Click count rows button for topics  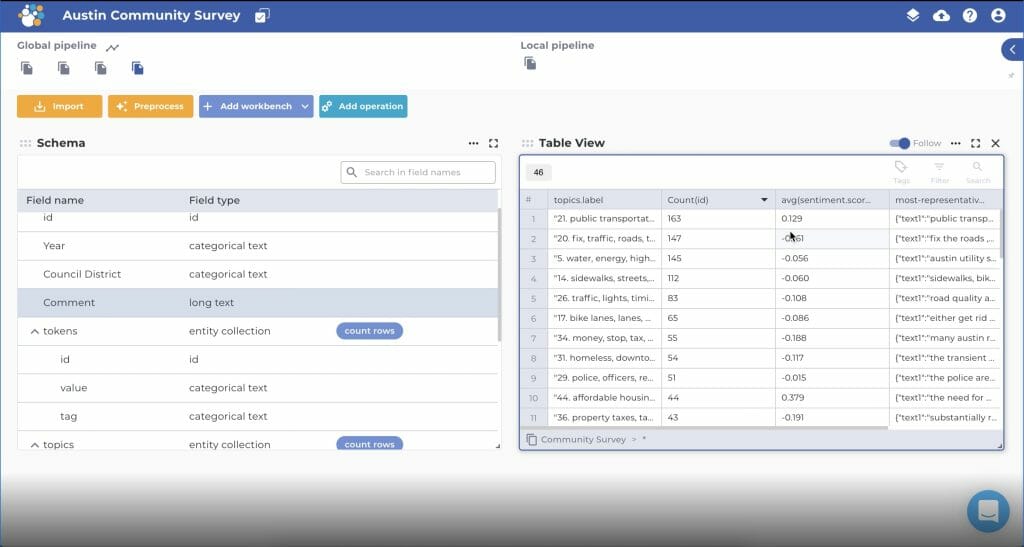[370, 444]
